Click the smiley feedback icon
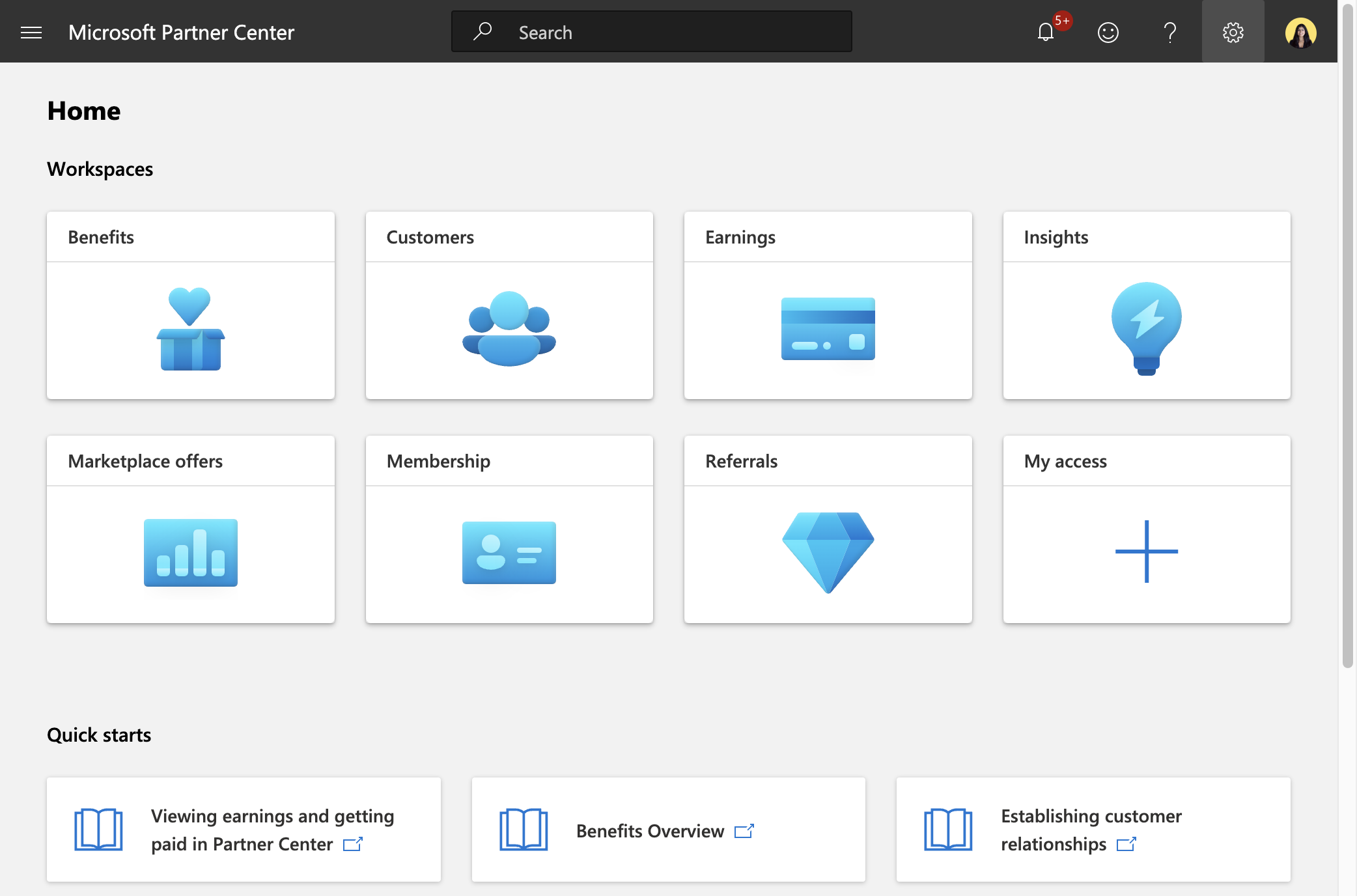 (x=1108, y=32)
